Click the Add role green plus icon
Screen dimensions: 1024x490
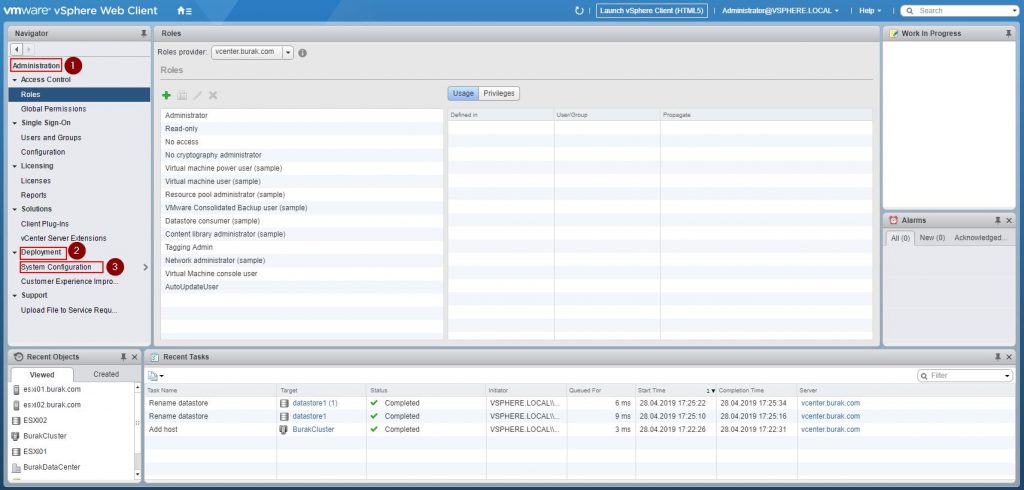(166, 95)
